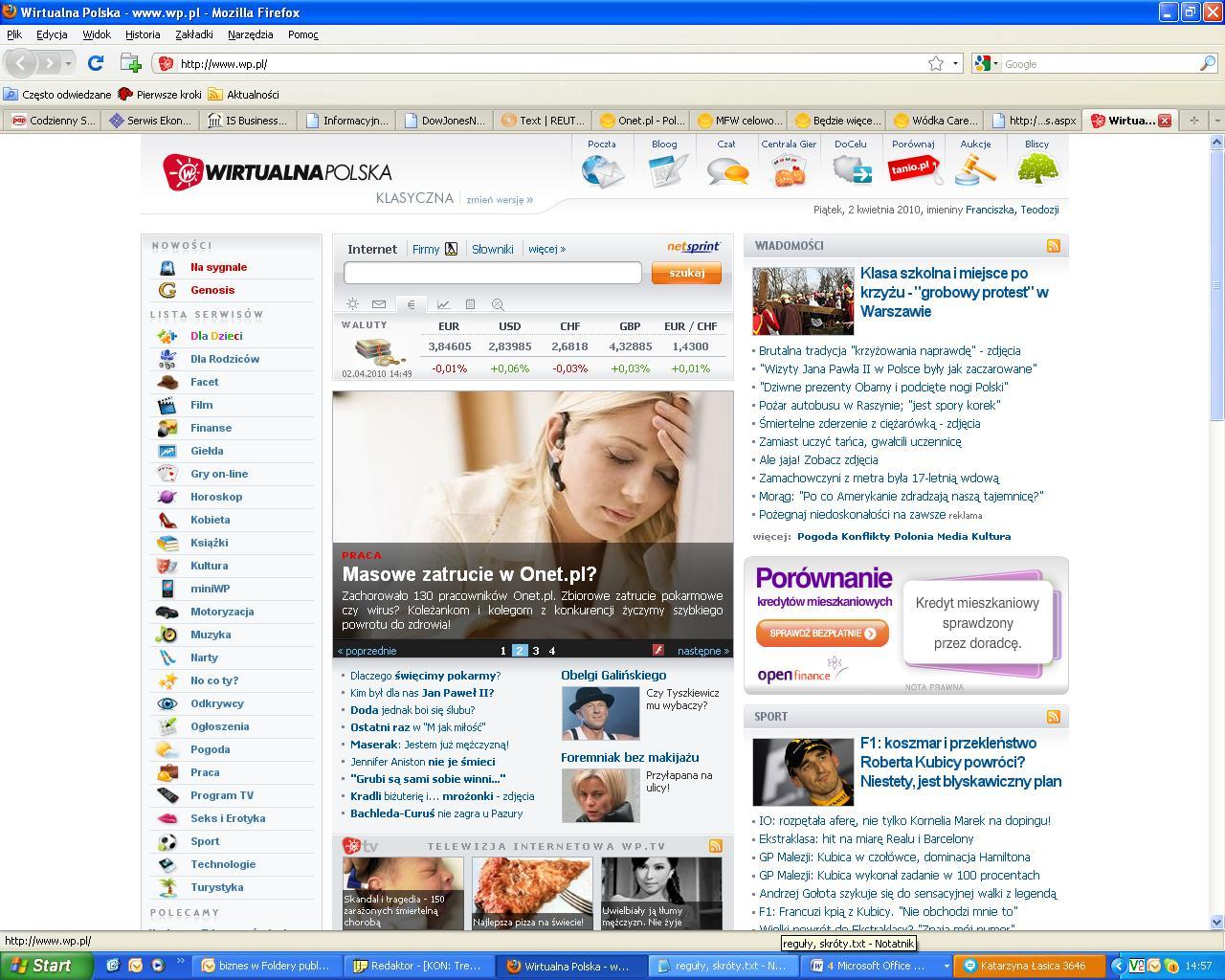Open the Na sygnale link
The height and width of the screenshot is (980, 1225).
pos(218,267)
